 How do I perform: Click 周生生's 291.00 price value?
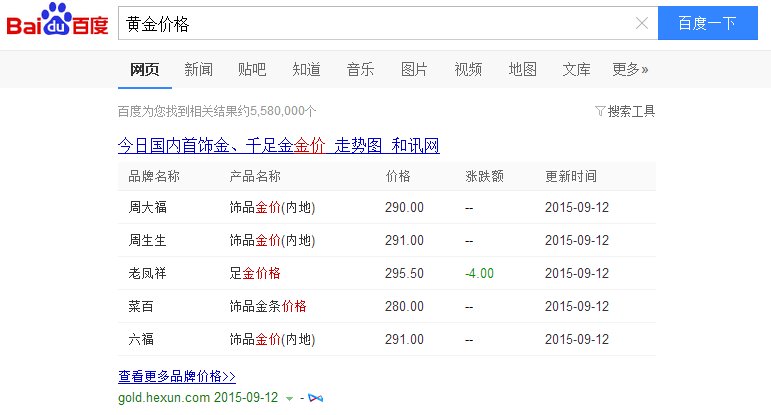click(404, 240)
